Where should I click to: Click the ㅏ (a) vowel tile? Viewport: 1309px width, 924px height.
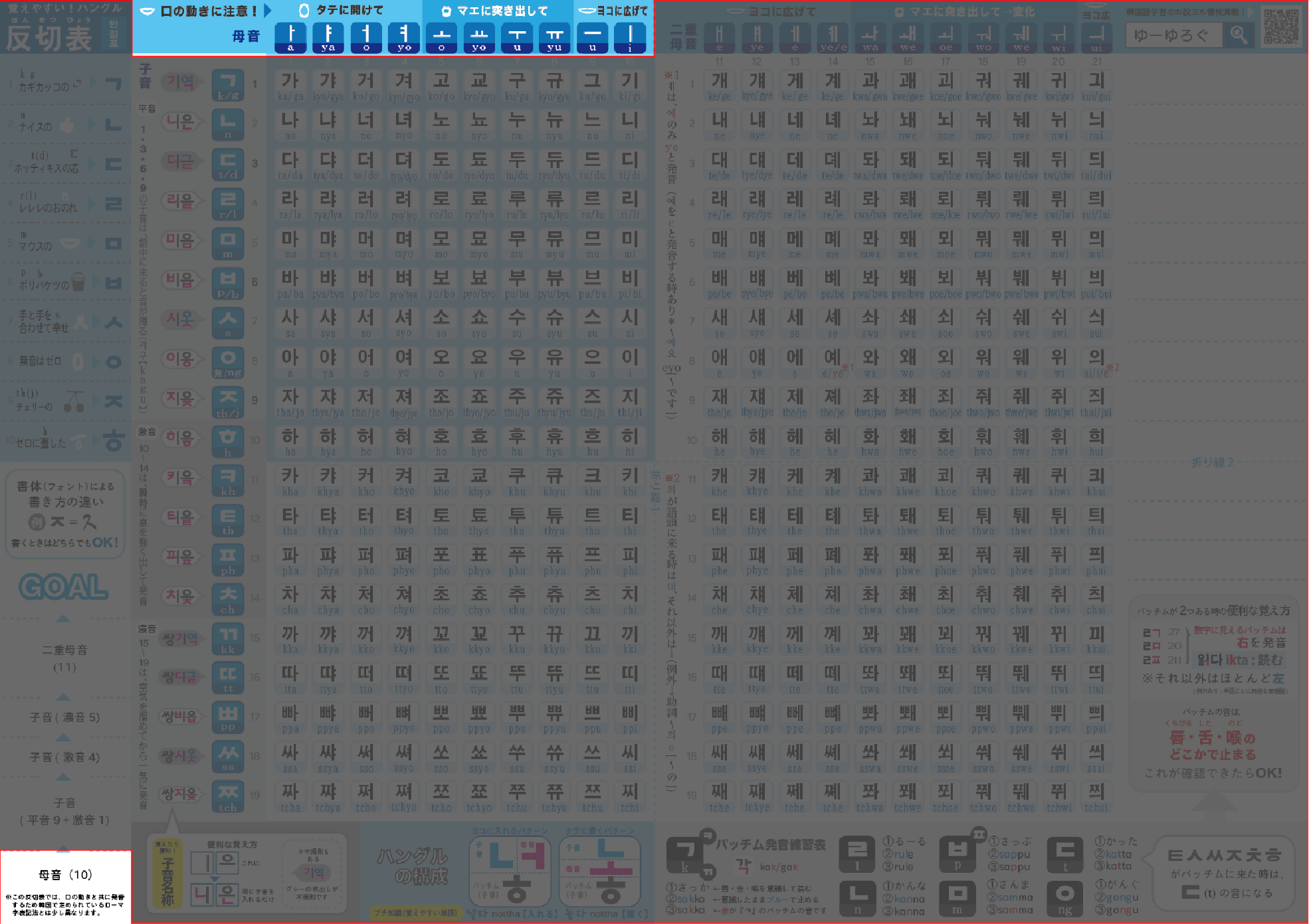tap(290, 37)
